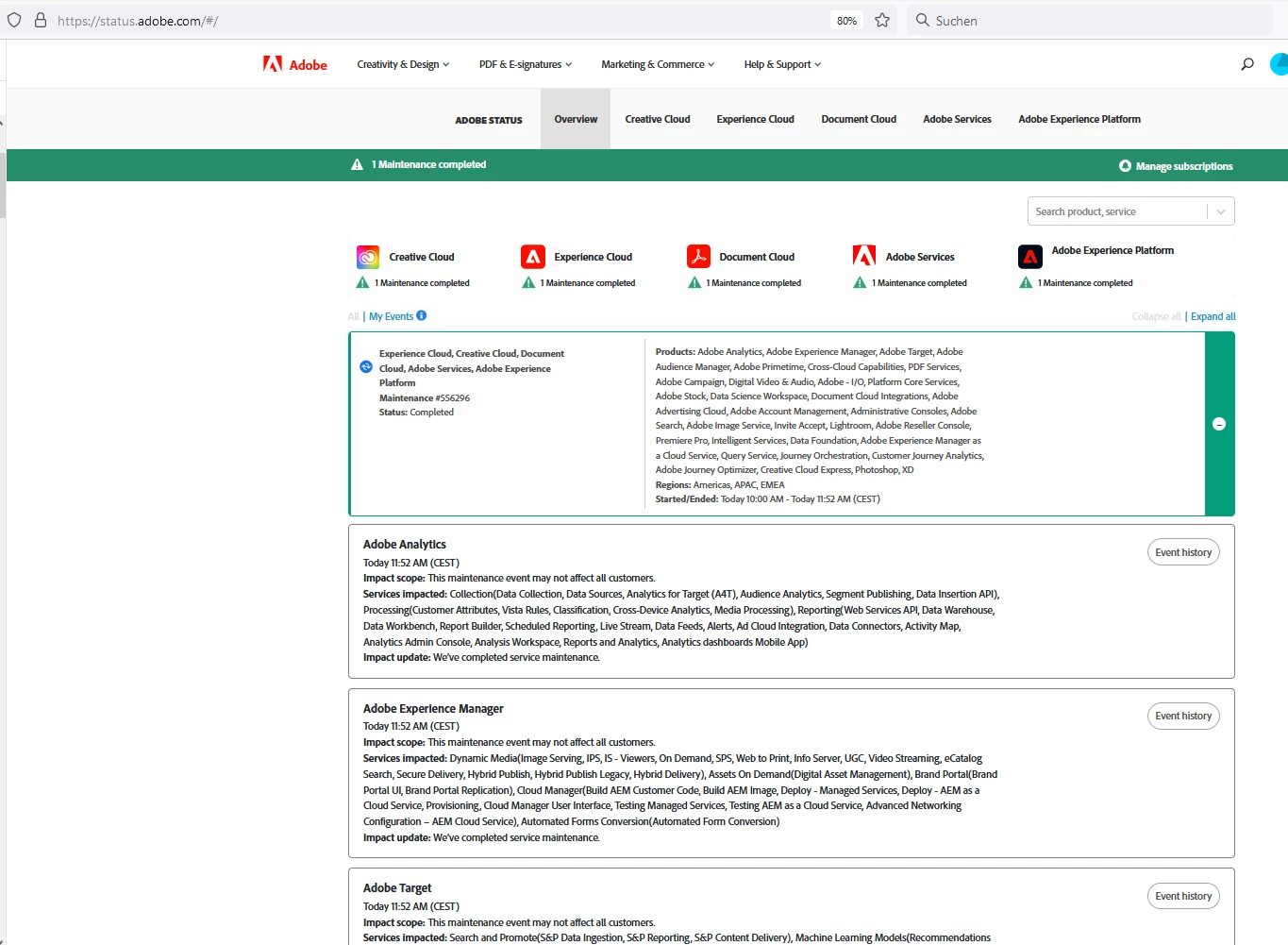Screen dimensions: 1288x945
Task: Click the All events filter link
Action: 354,316
